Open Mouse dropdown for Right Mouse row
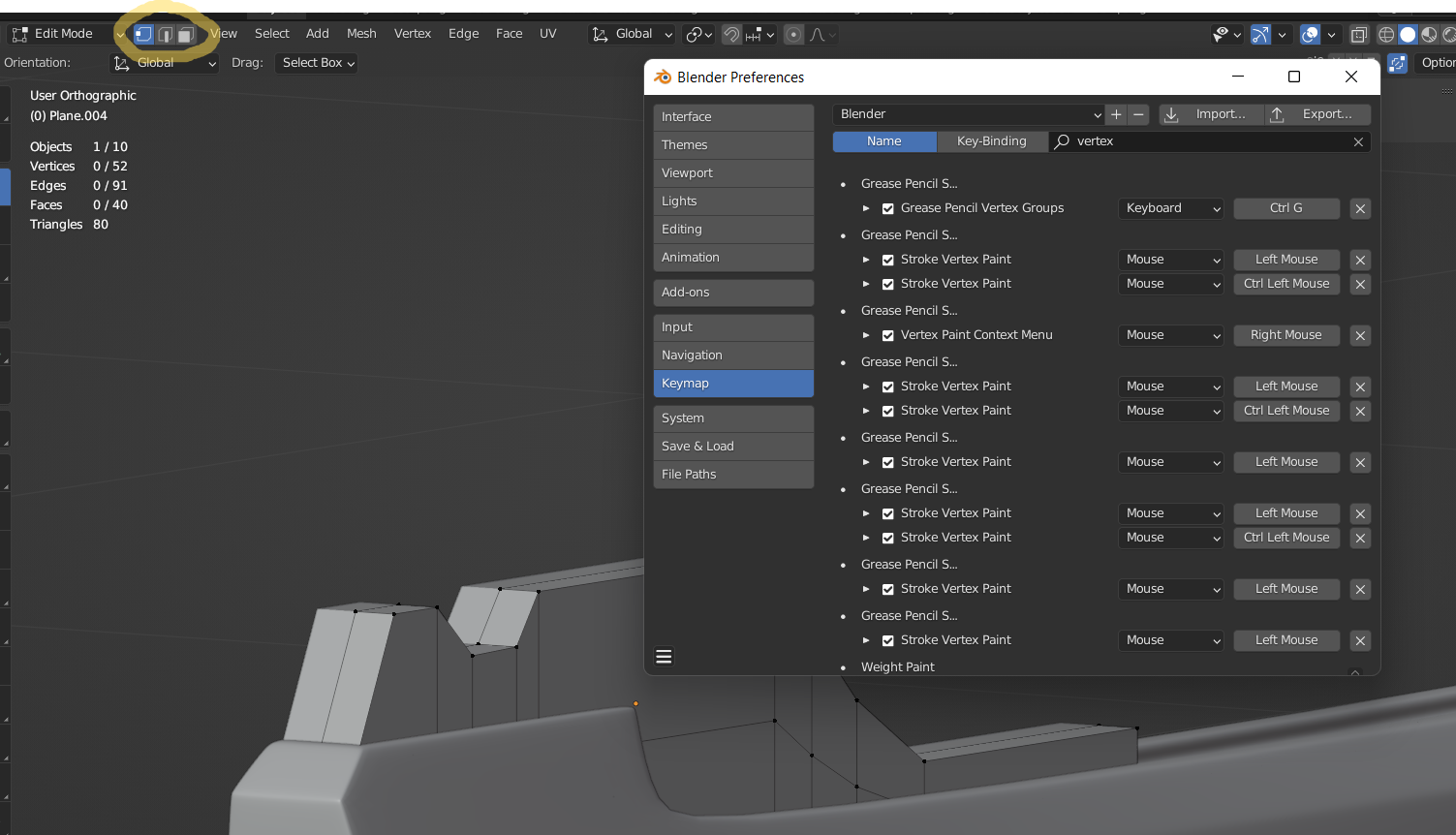1456x835 pixels. click(x=1171, y=335)
